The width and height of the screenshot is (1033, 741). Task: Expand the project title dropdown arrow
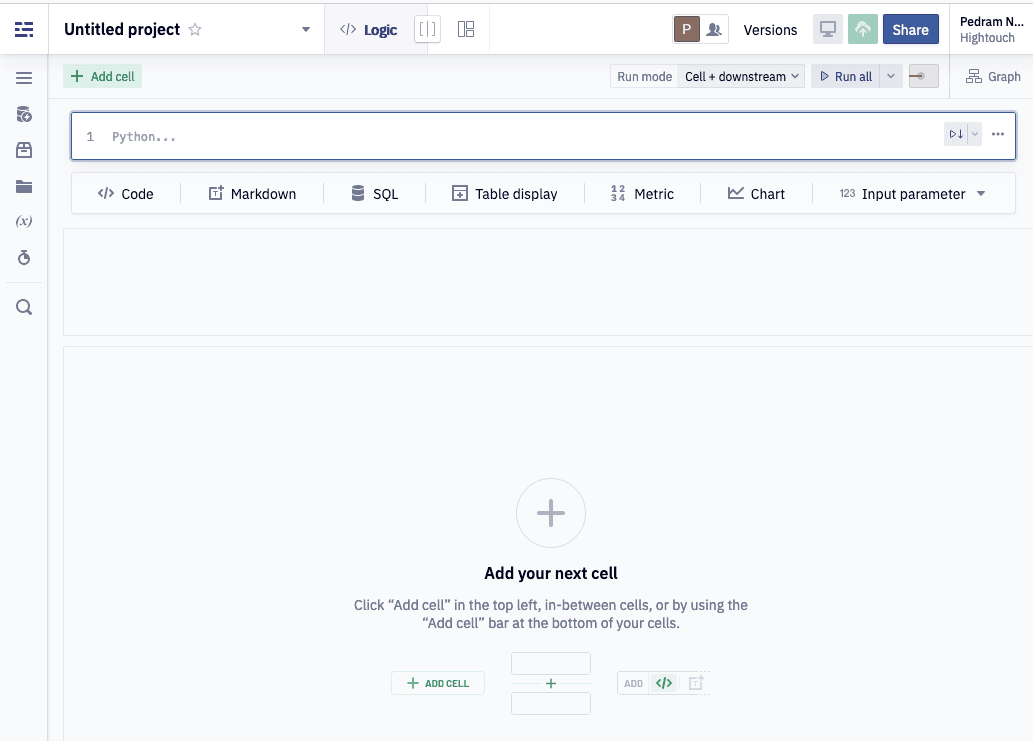[306, 30]
